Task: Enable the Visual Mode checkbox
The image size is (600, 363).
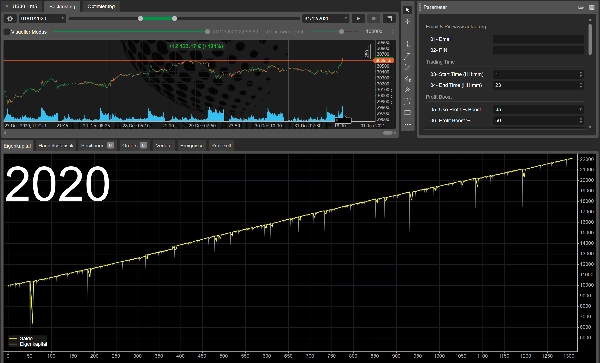Action: tap(7, 32)
